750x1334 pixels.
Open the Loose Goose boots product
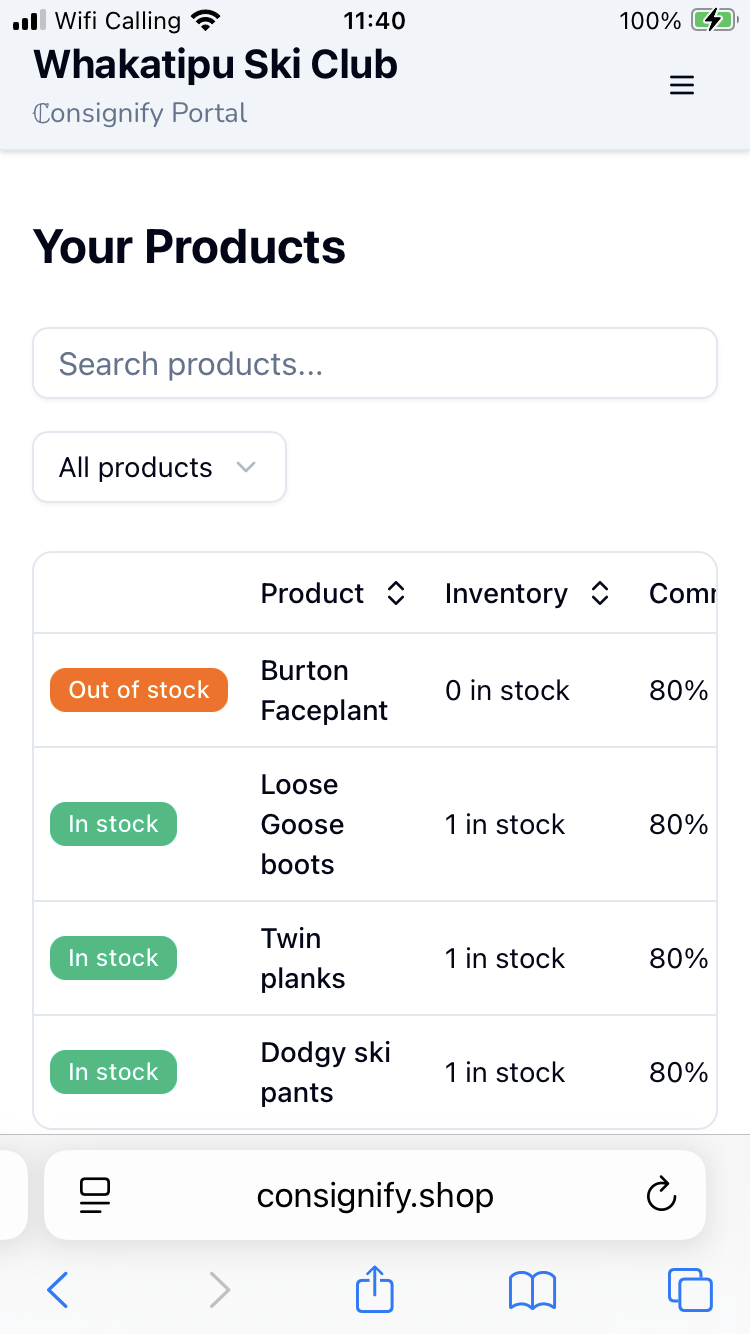pos(302,824)
